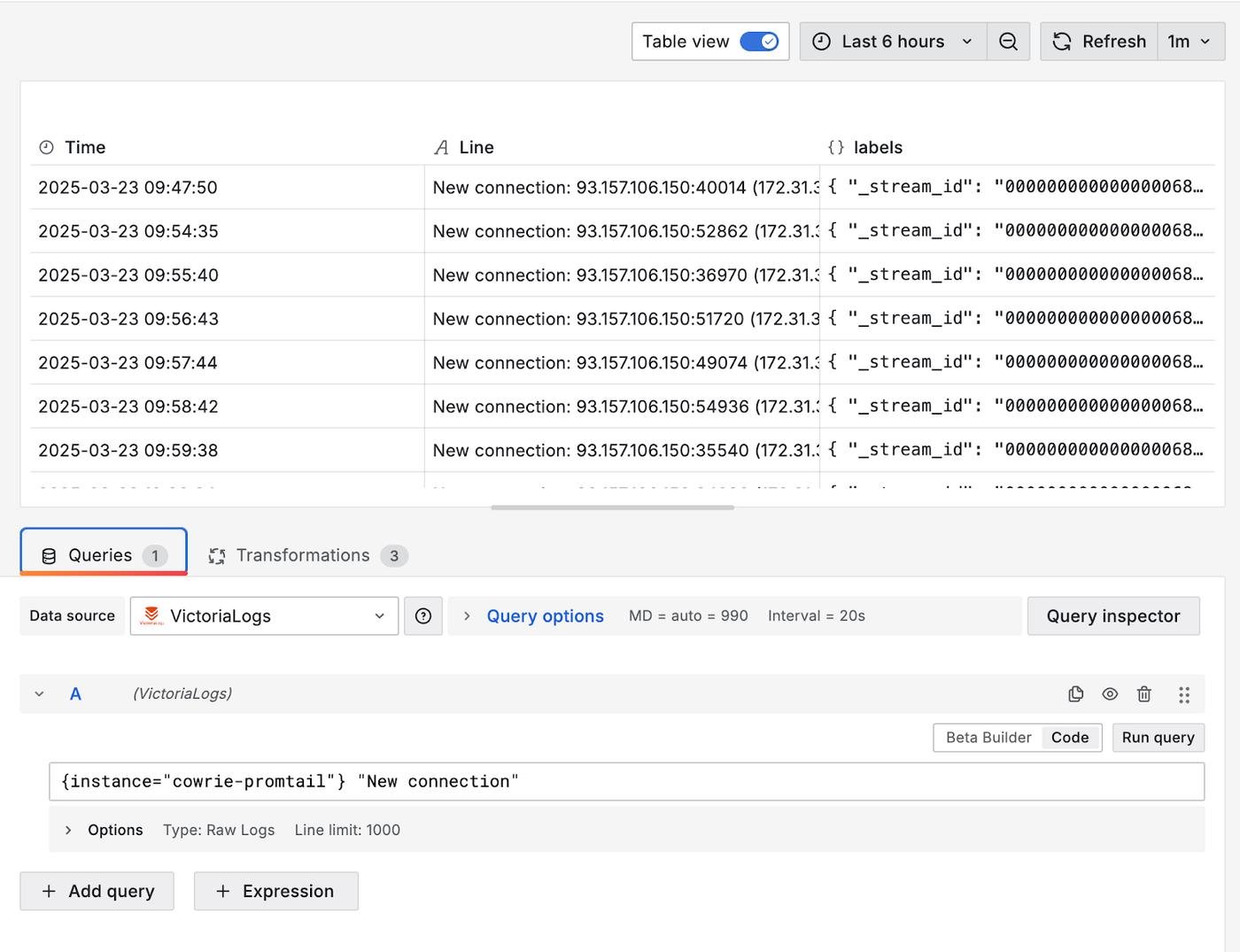Select the 2025-03-23 09:55:40 time cell
This screenshot has height=952, width=1240.
click(x=228, y=275)
